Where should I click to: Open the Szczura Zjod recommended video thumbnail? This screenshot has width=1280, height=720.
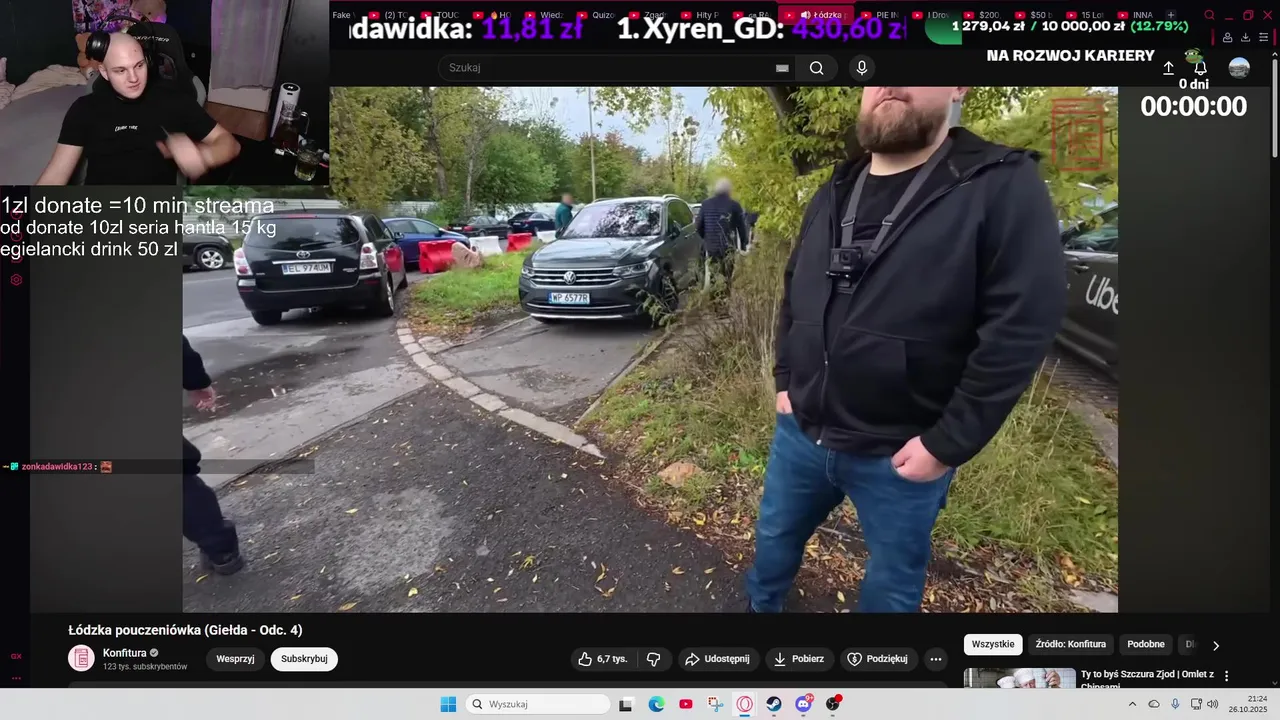coord(1019,678)
